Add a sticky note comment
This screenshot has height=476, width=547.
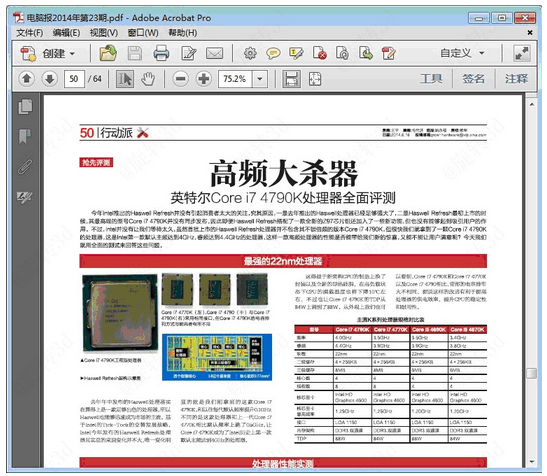(273, 53)
